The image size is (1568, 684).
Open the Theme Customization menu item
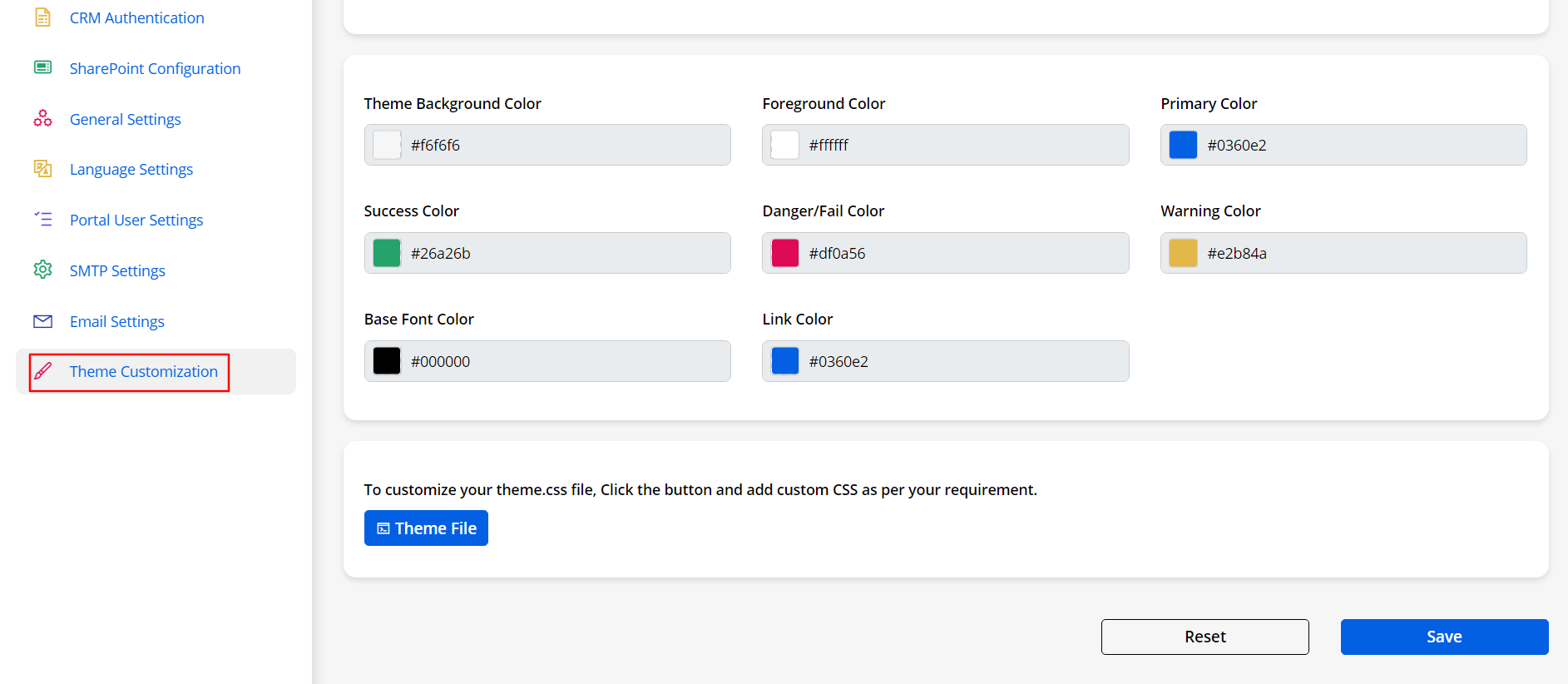pyautogui.click(x=143, y=372)
